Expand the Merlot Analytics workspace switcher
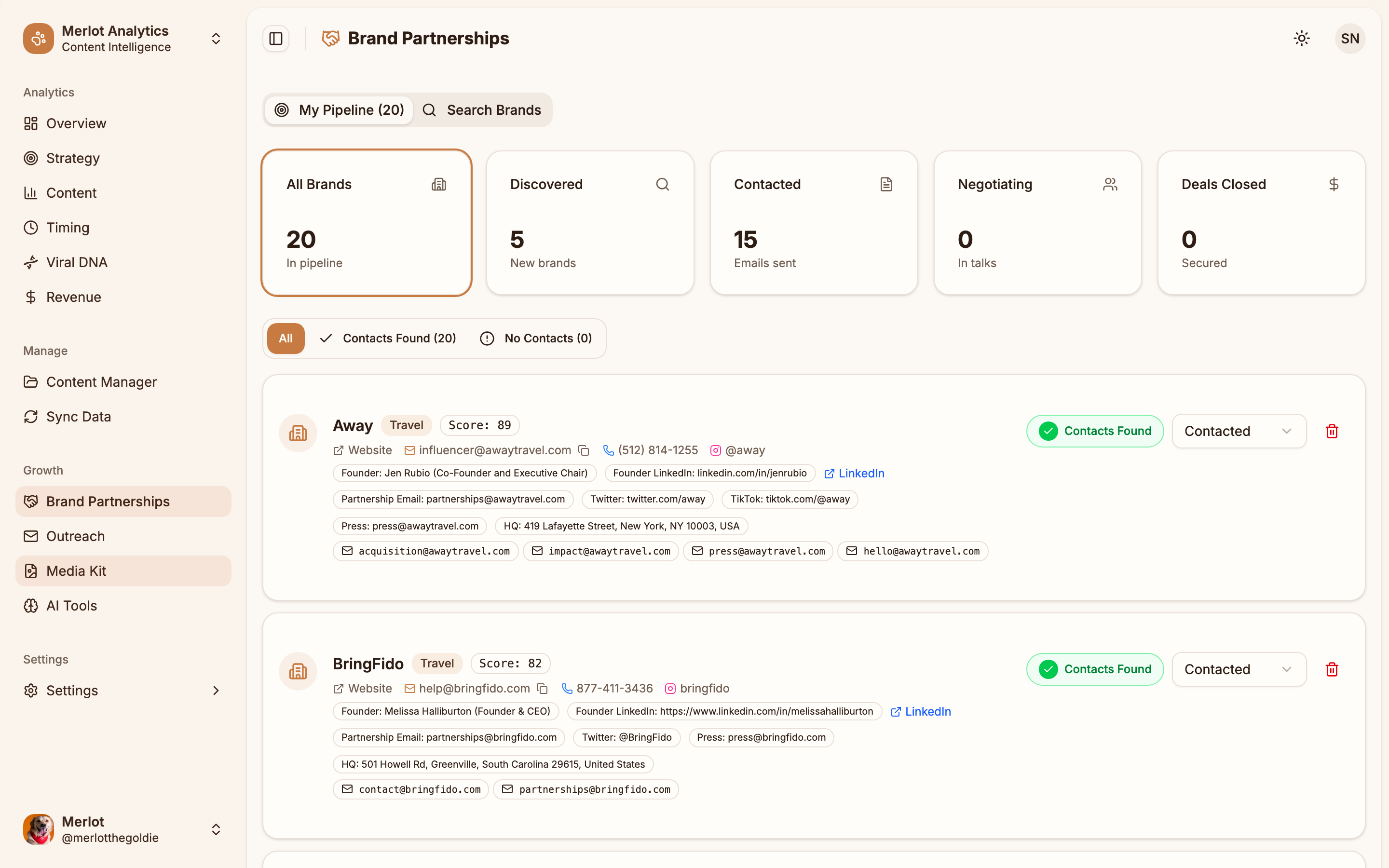 coord(216,38)
